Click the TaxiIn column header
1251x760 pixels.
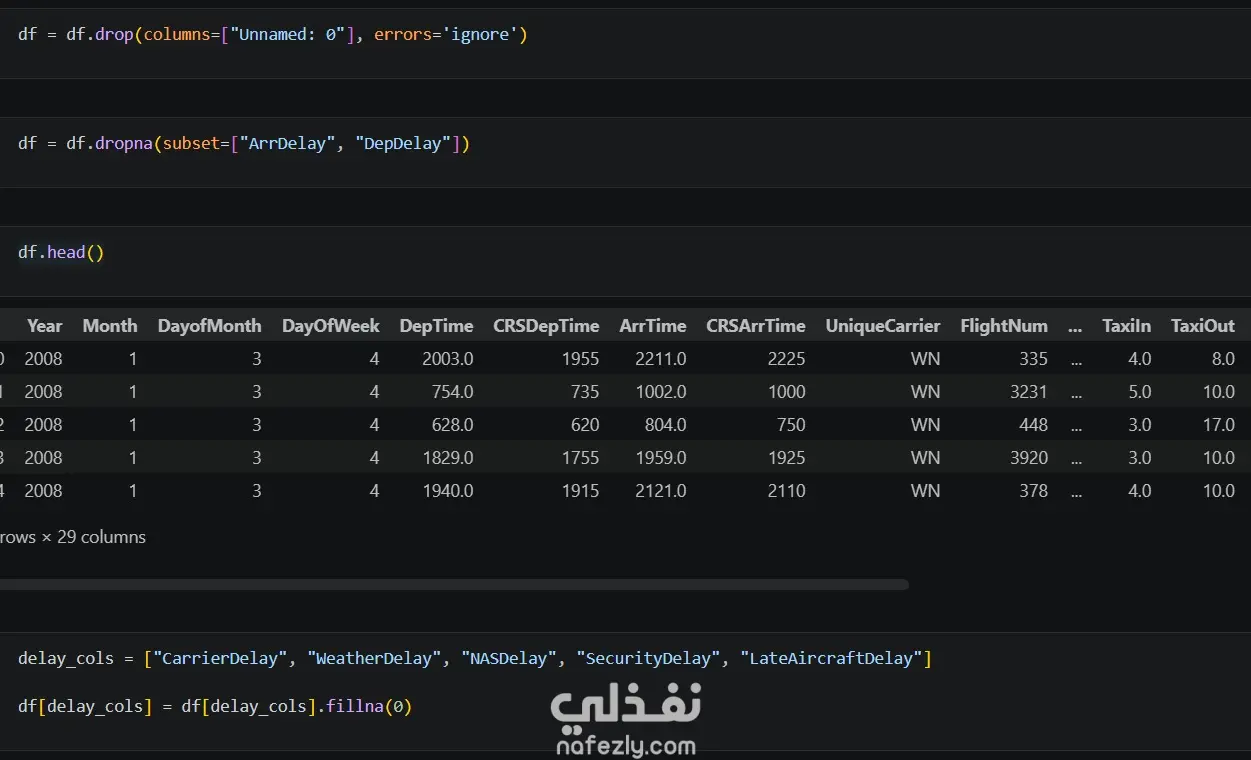point(1126,326)
